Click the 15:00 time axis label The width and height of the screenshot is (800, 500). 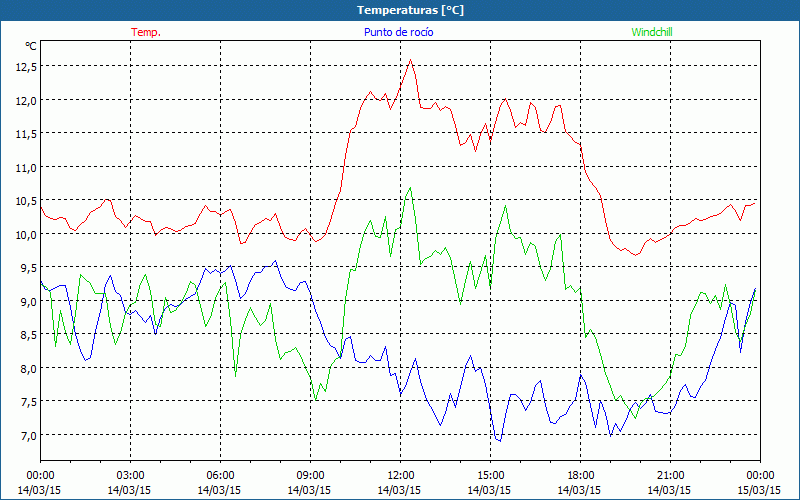pos(490,476)
